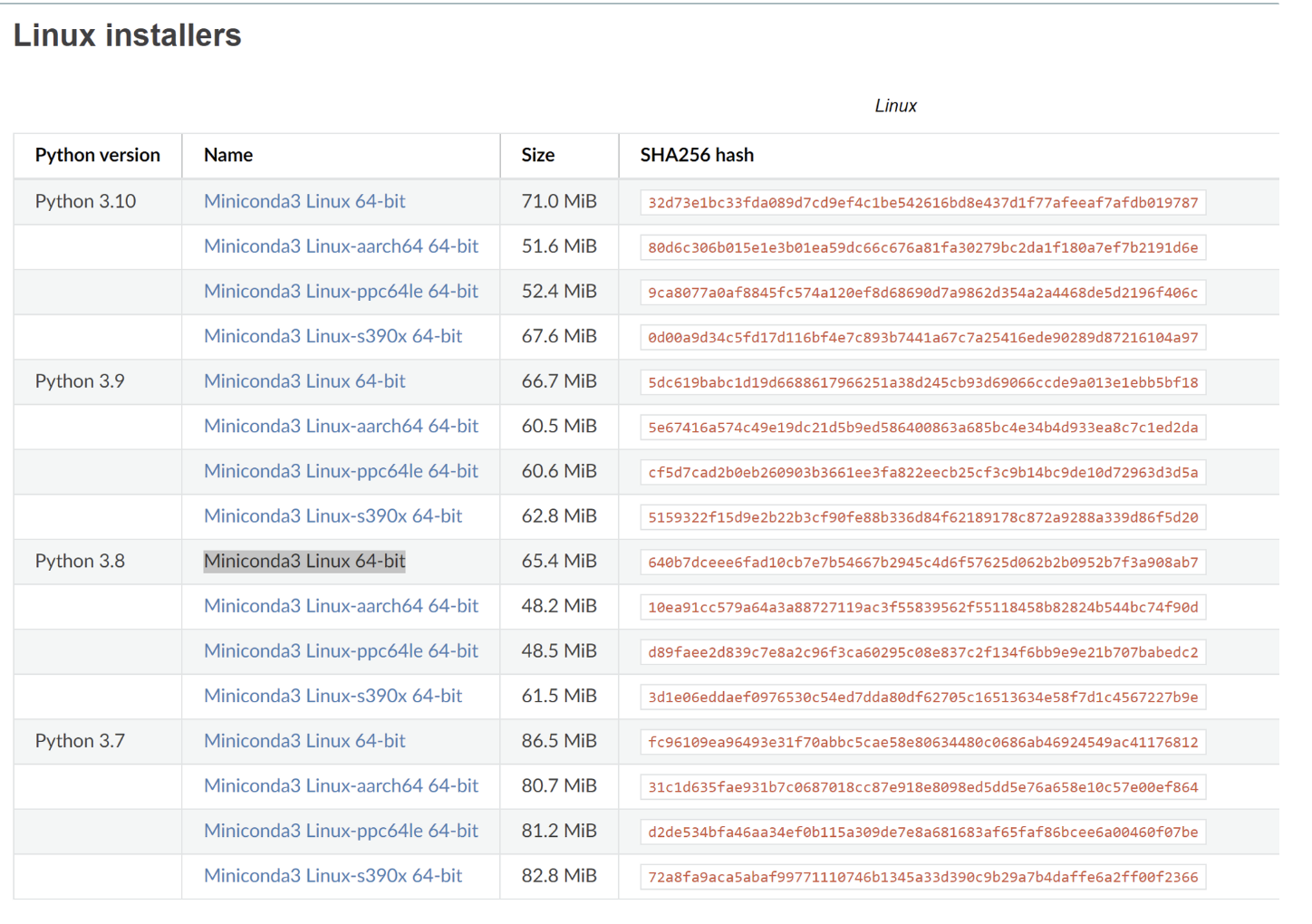This screenshot has height=924, width=1312.
Task: Click the SHA256 hash starting with fc96109ea964
Action: (922, 743)
